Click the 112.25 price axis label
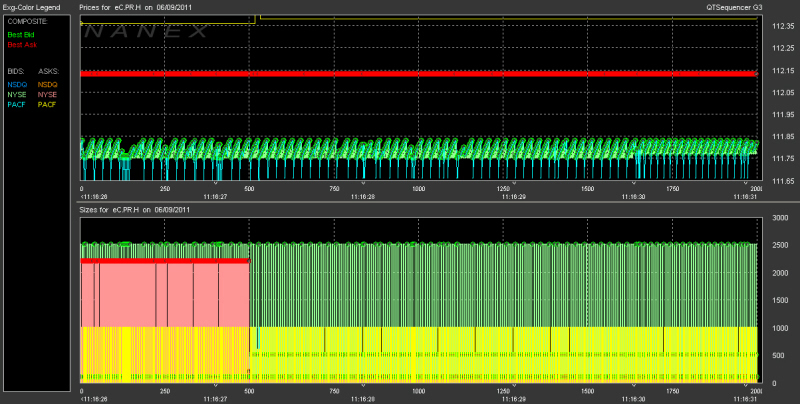This screenshot has height=404, width=800. pos(783,48)
